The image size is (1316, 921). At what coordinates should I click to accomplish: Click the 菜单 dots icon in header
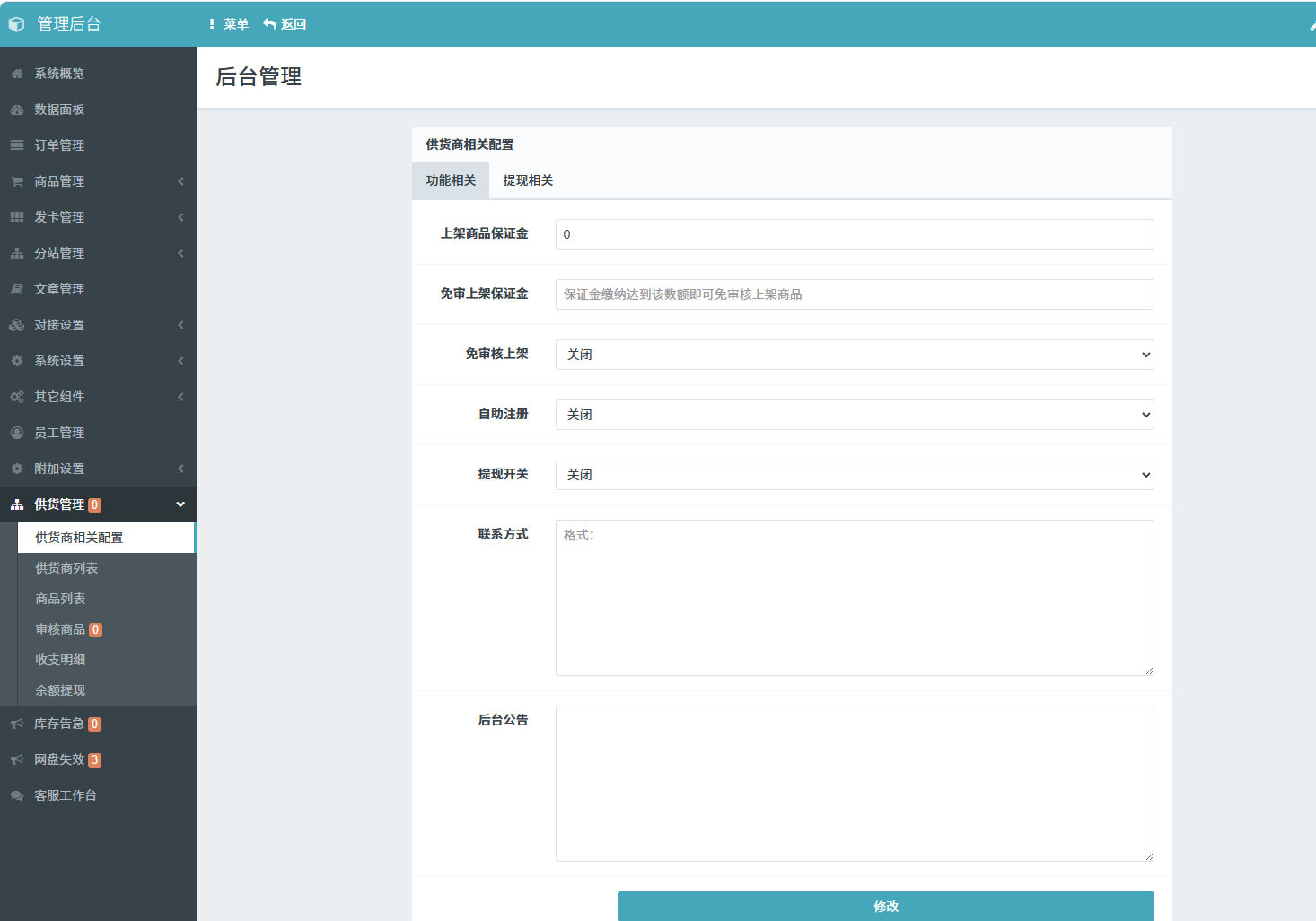[x=212, y=24]
